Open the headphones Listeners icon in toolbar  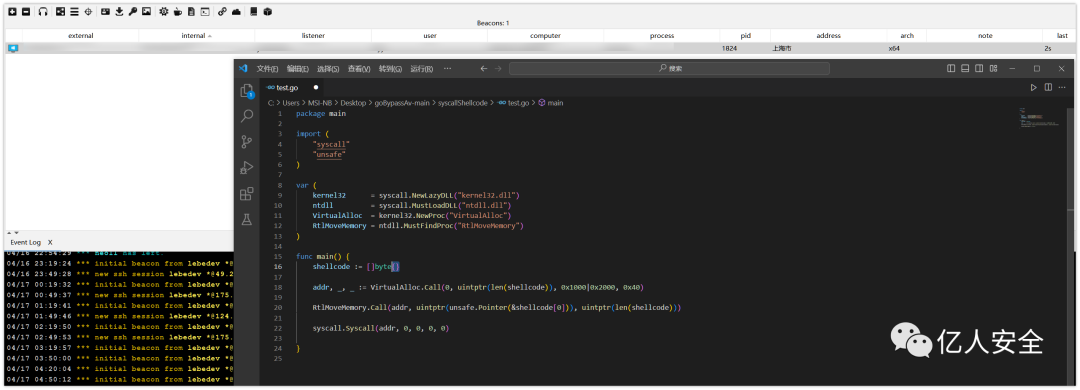point(43,12)
